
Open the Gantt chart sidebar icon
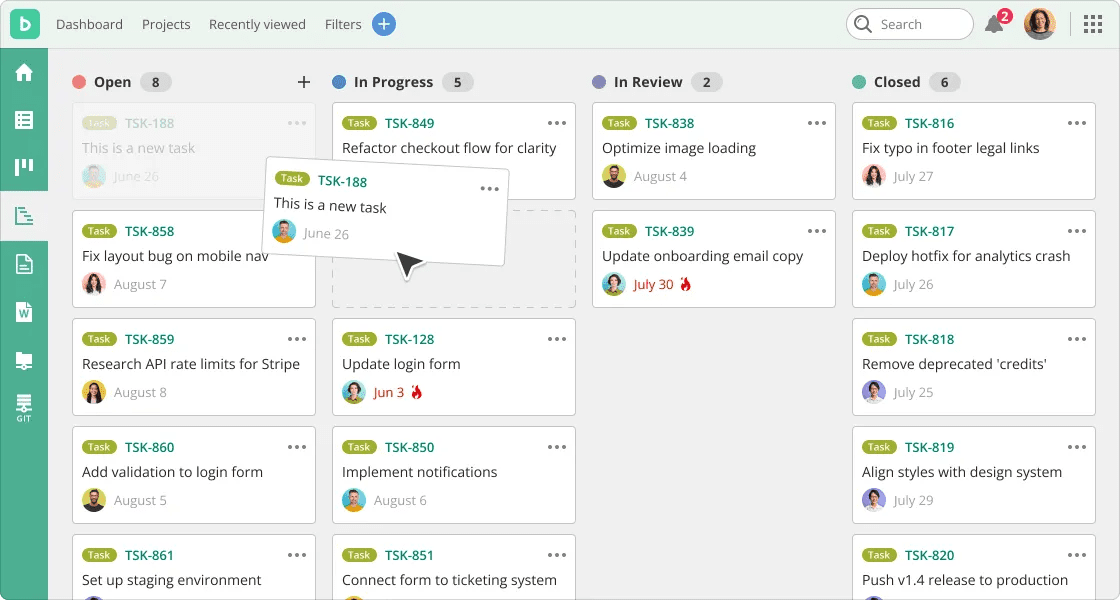point(24,215)
